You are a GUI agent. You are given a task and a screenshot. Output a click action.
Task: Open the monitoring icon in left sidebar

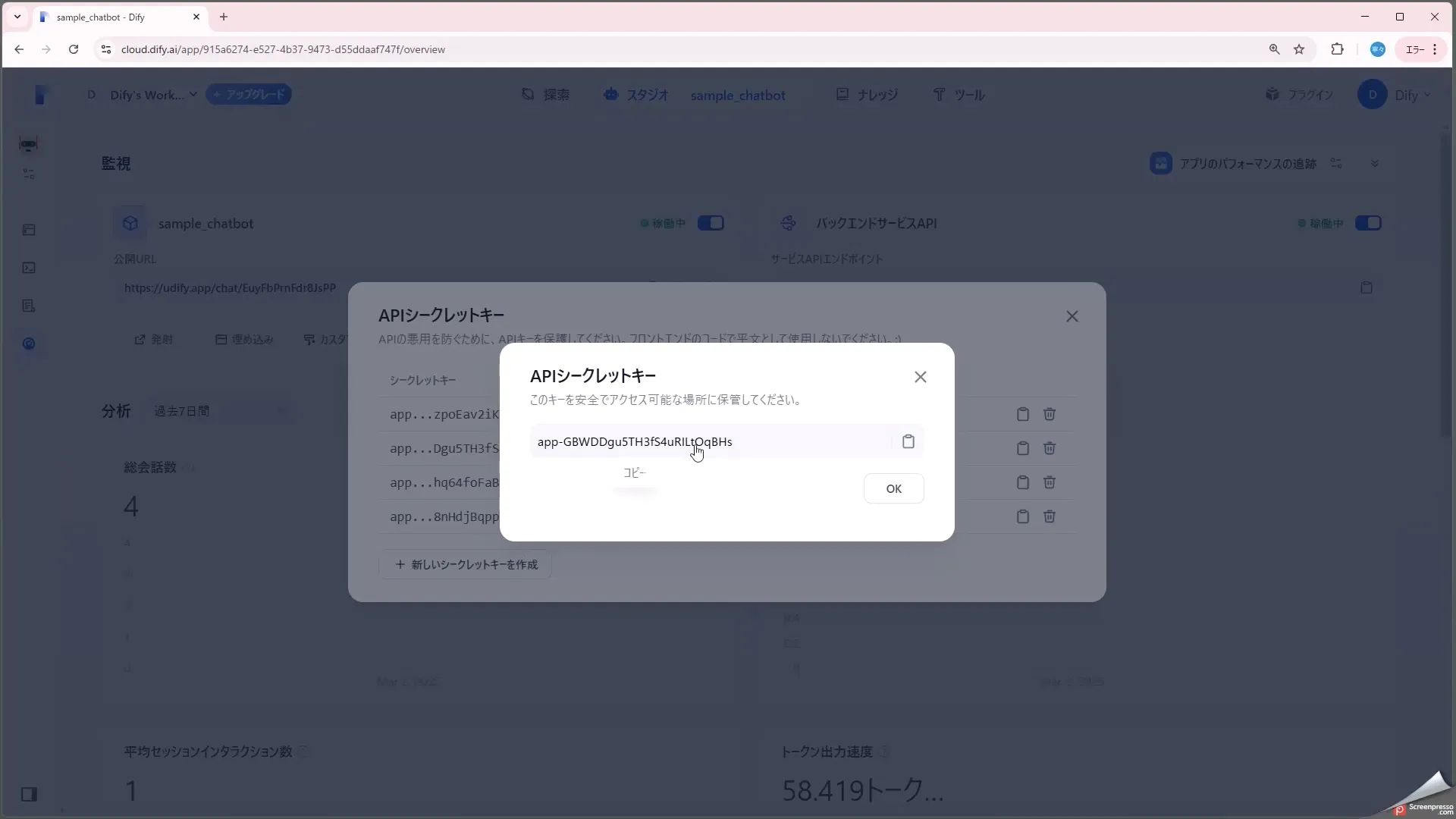coord(29,344)
